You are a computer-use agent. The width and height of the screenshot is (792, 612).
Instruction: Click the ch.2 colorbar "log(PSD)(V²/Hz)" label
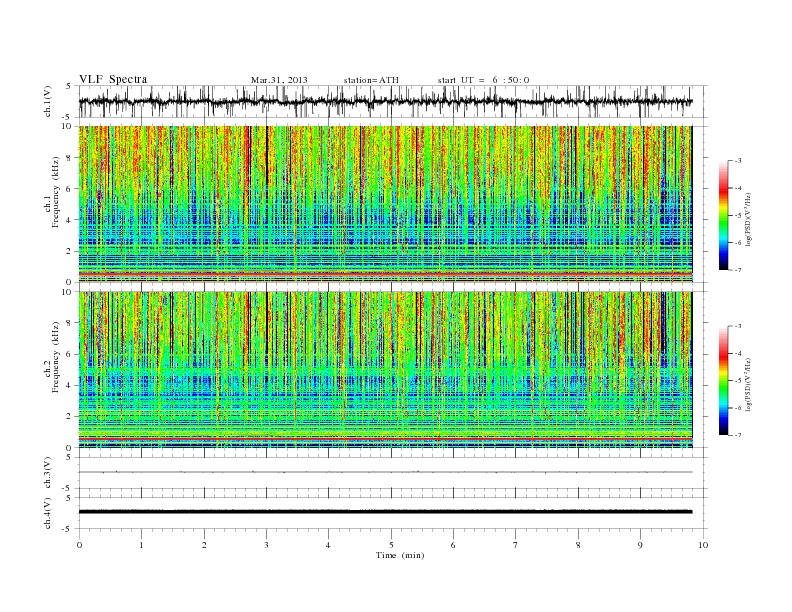click(751, 384)
